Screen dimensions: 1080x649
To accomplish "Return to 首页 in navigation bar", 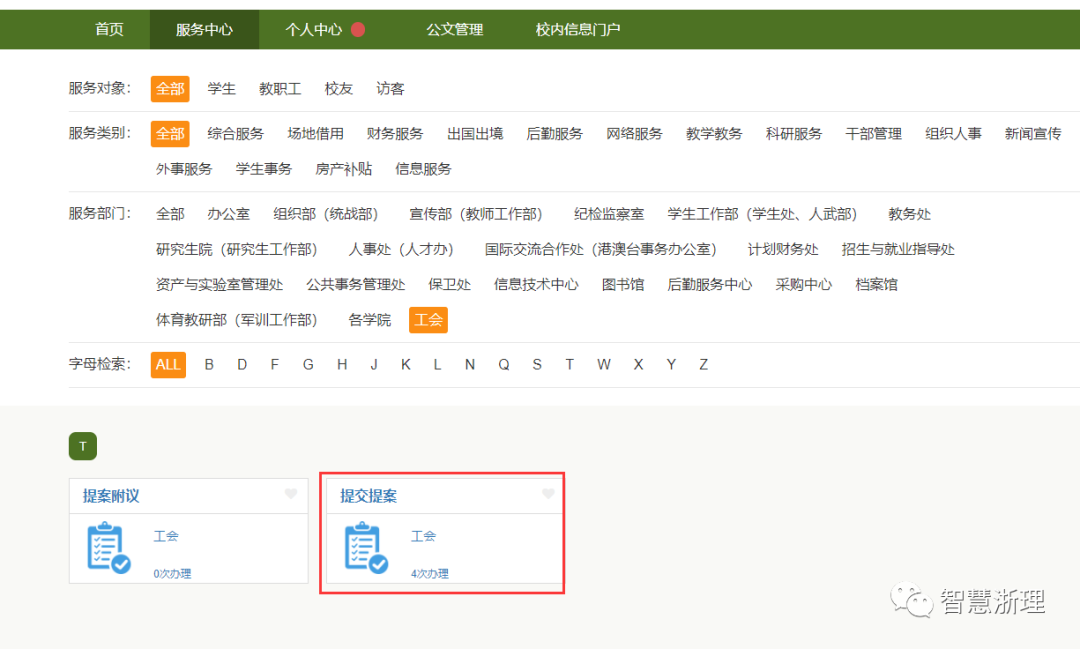I will click(109, 30).
